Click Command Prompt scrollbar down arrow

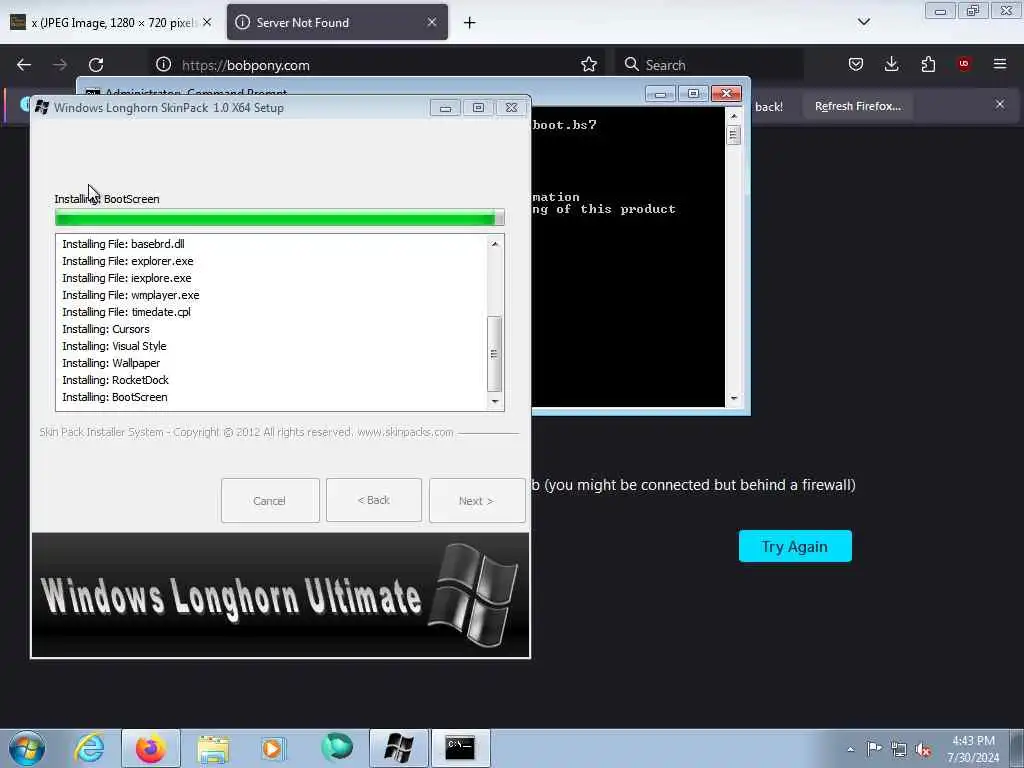(733, 398)
